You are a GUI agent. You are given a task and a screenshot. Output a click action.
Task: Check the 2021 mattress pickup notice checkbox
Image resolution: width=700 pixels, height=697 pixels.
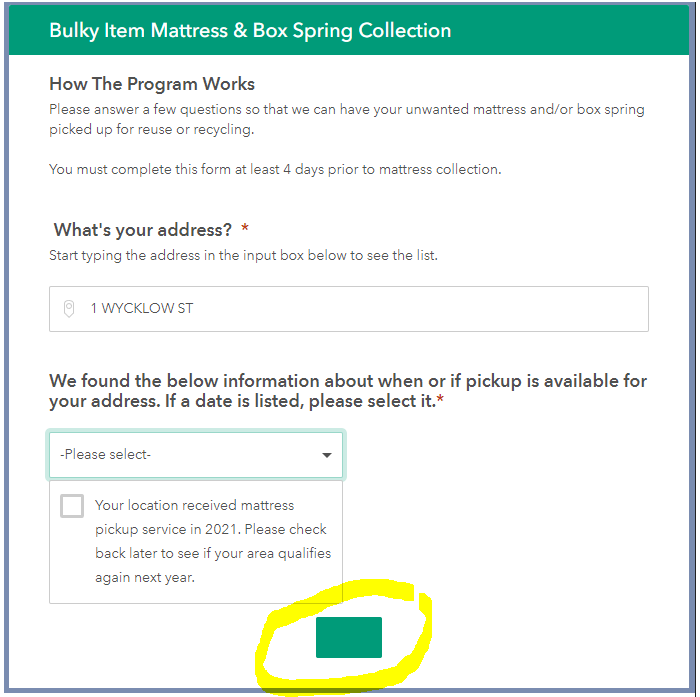tap(72, 506)
